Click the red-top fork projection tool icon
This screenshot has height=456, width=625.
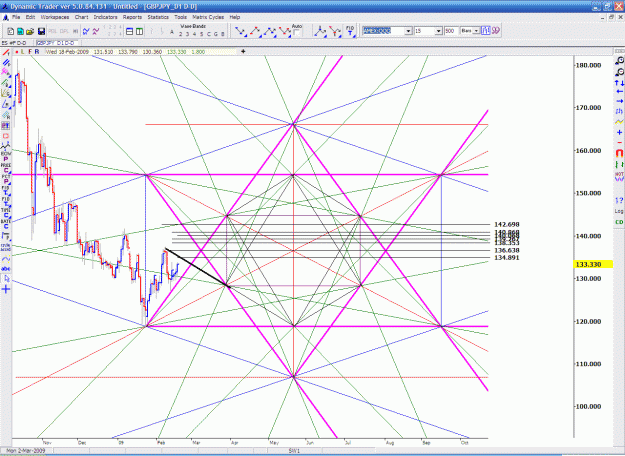335,31
